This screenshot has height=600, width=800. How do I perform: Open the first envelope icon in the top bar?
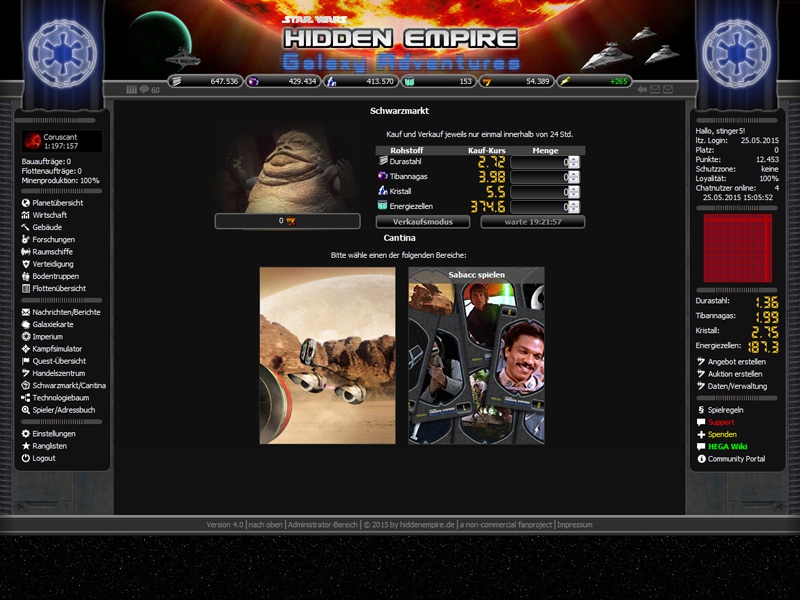(x=655, y=89)
